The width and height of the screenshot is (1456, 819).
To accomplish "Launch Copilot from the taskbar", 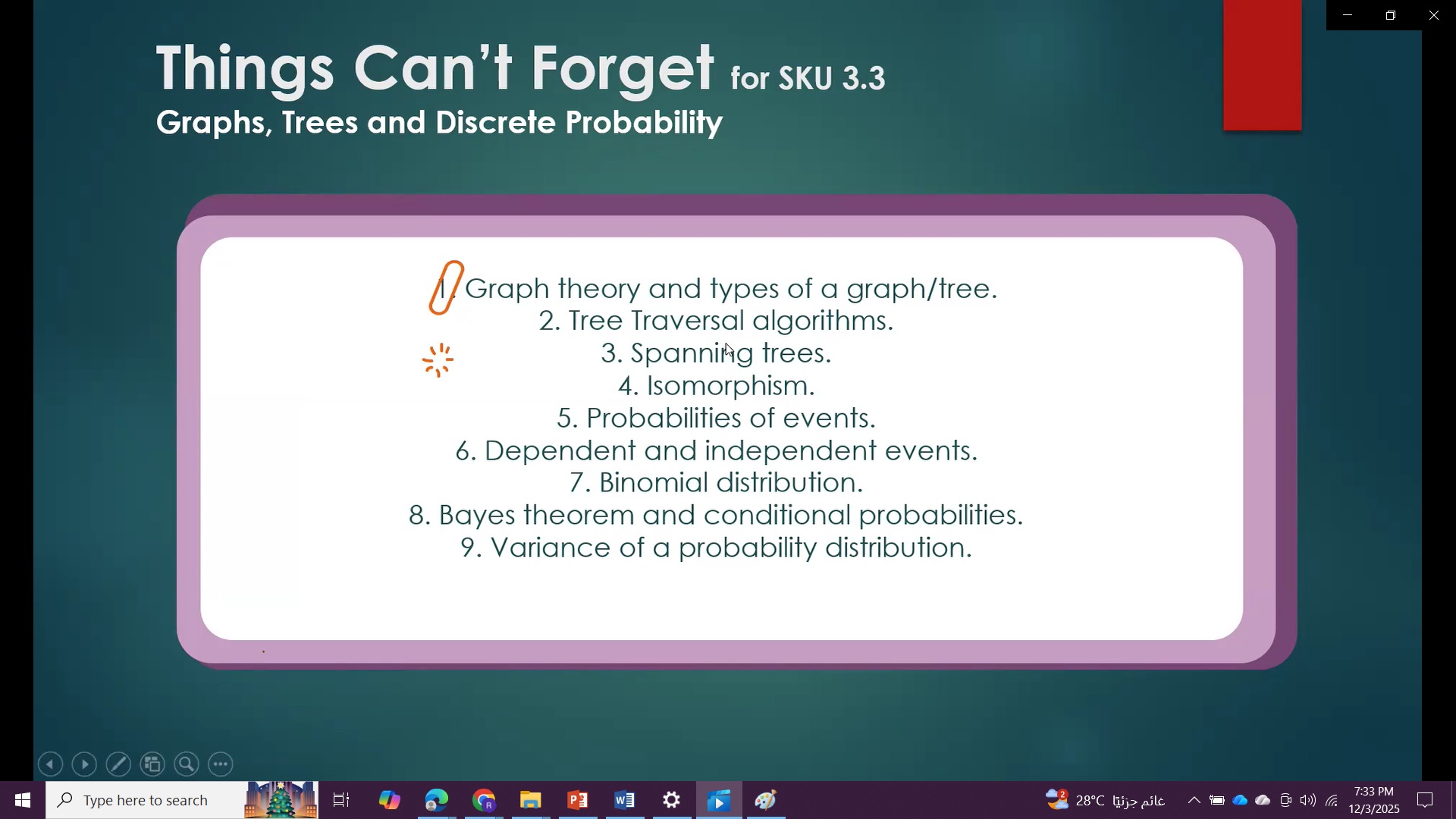I will [389, 800].
